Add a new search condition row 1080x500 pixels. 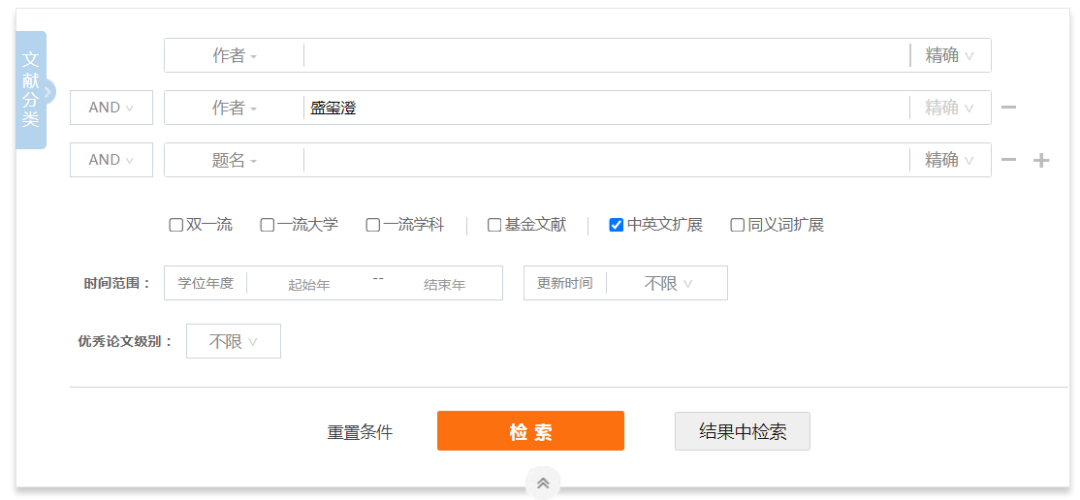[x=1041, y=160]
